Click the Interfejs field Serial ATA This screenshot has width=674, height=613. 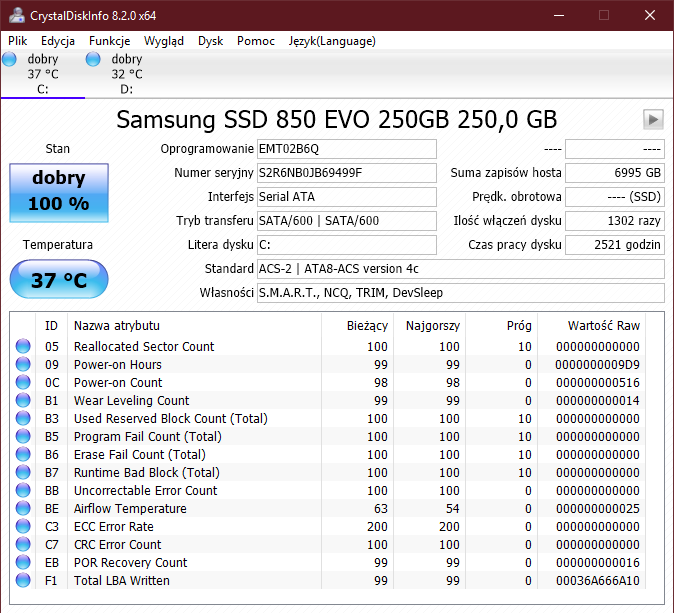click(347, 197)
